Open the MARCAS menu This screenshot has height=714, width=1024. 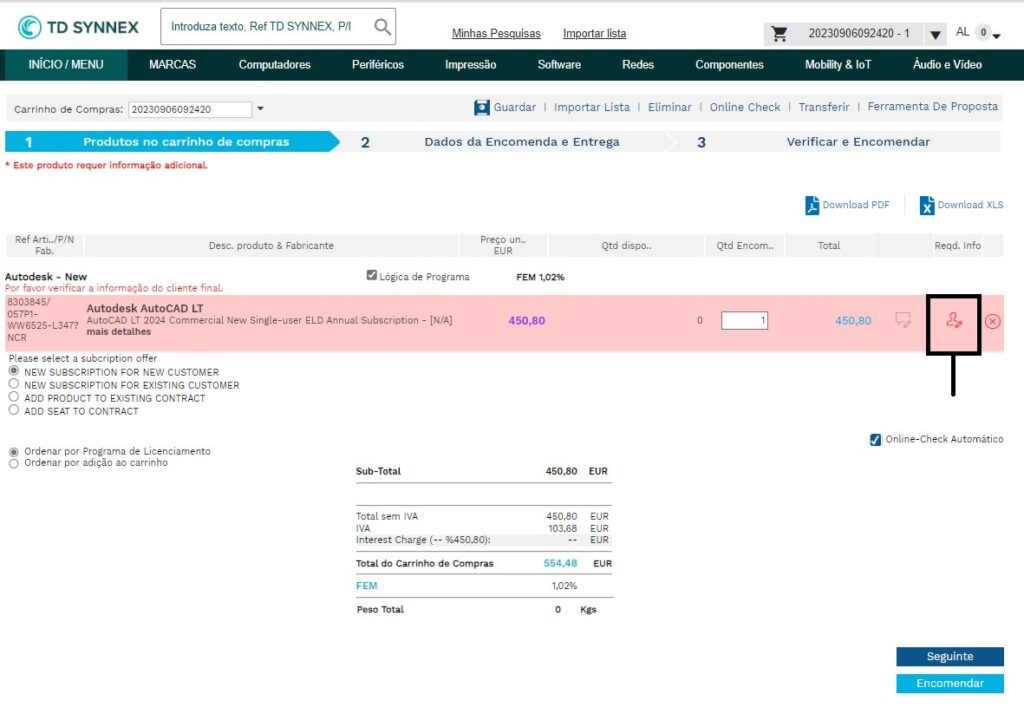[172, 65]
